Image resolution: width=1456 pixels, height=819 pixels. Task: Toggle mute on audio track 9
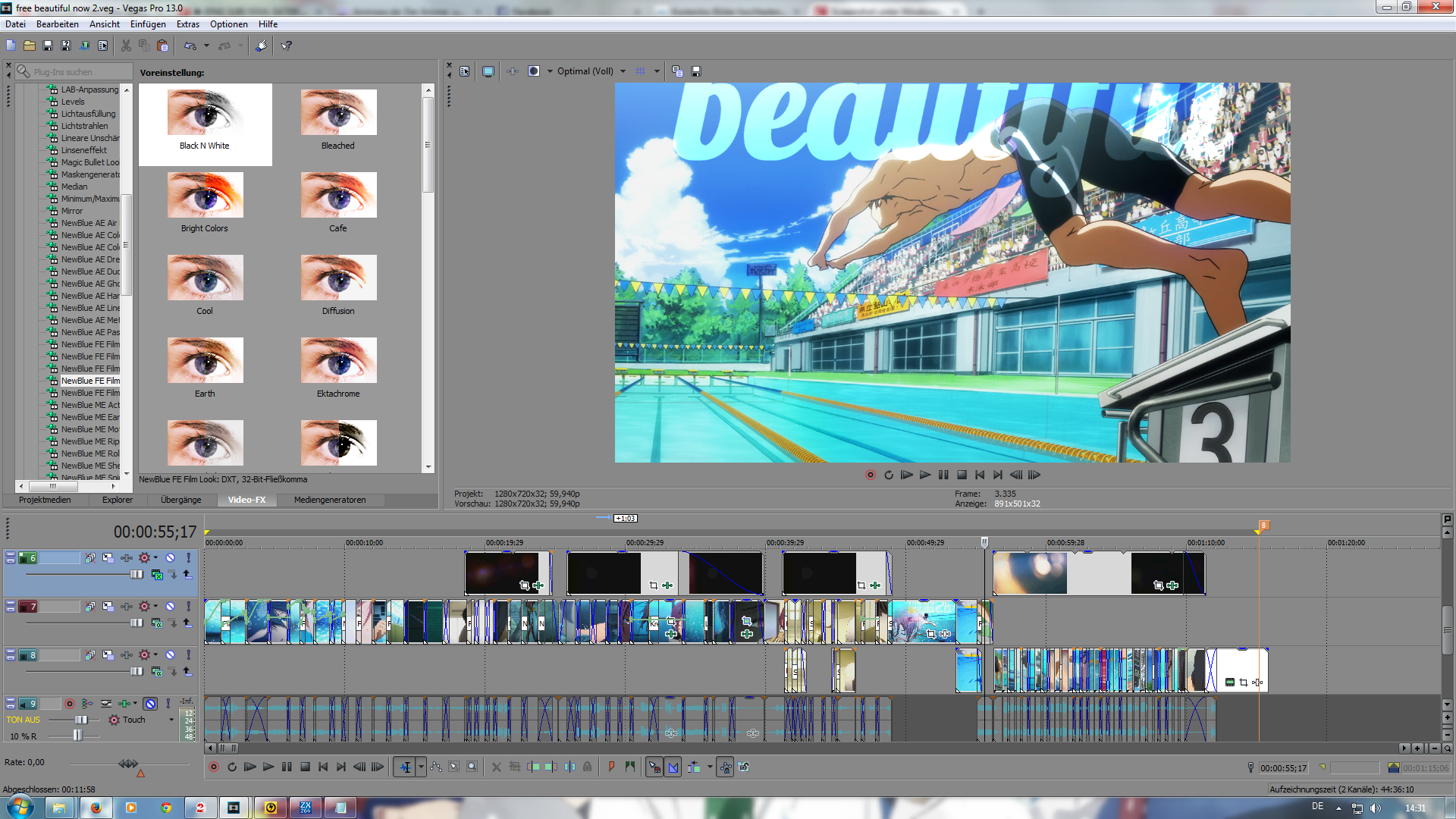point(150,704)
